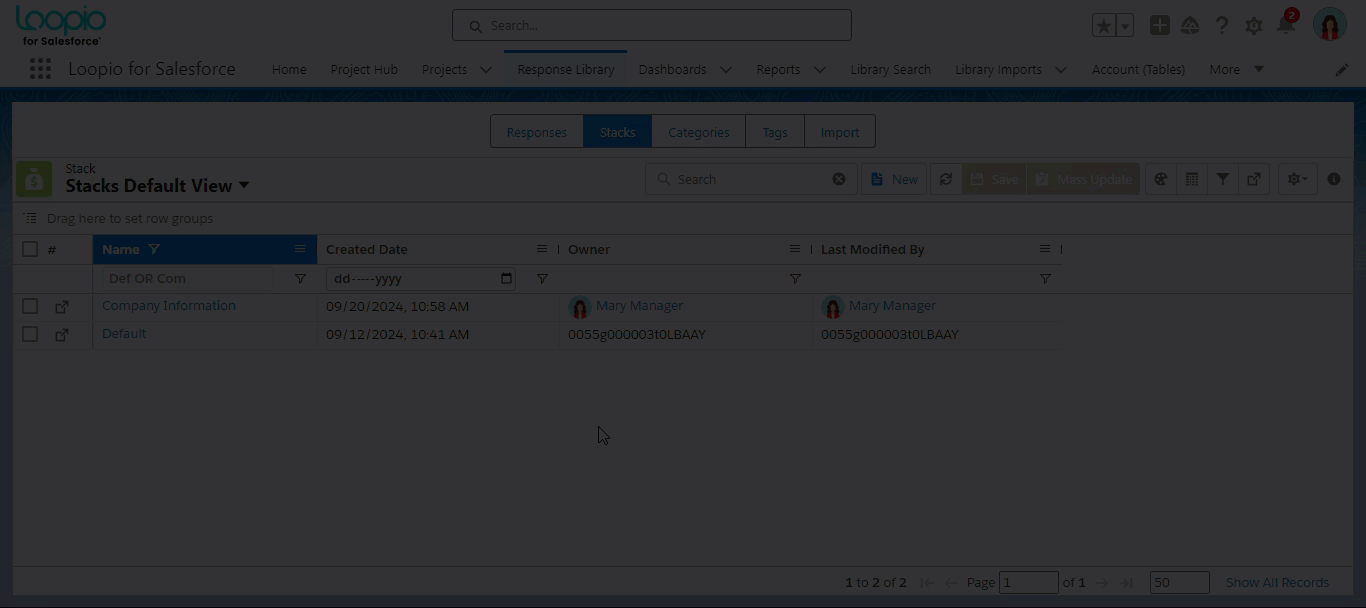Open the Salesforce Help question mark icon

coord(1222,26)
